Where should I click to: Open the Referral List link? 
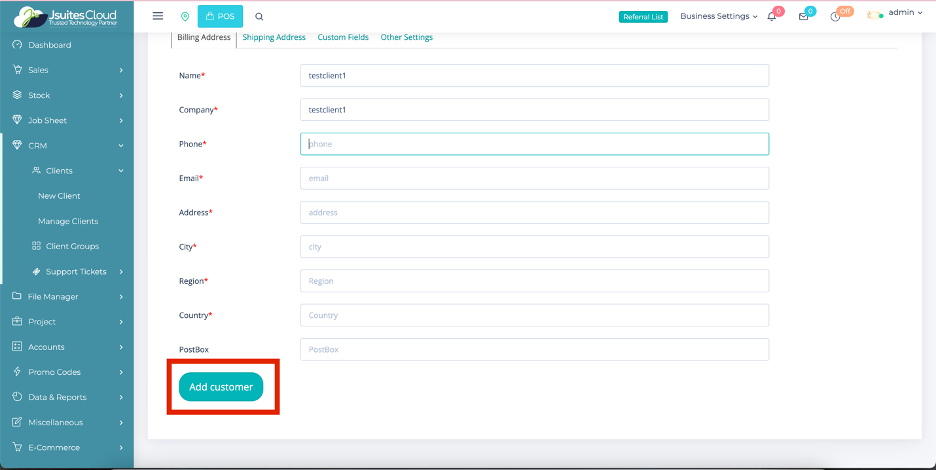(x=643, y=17)
